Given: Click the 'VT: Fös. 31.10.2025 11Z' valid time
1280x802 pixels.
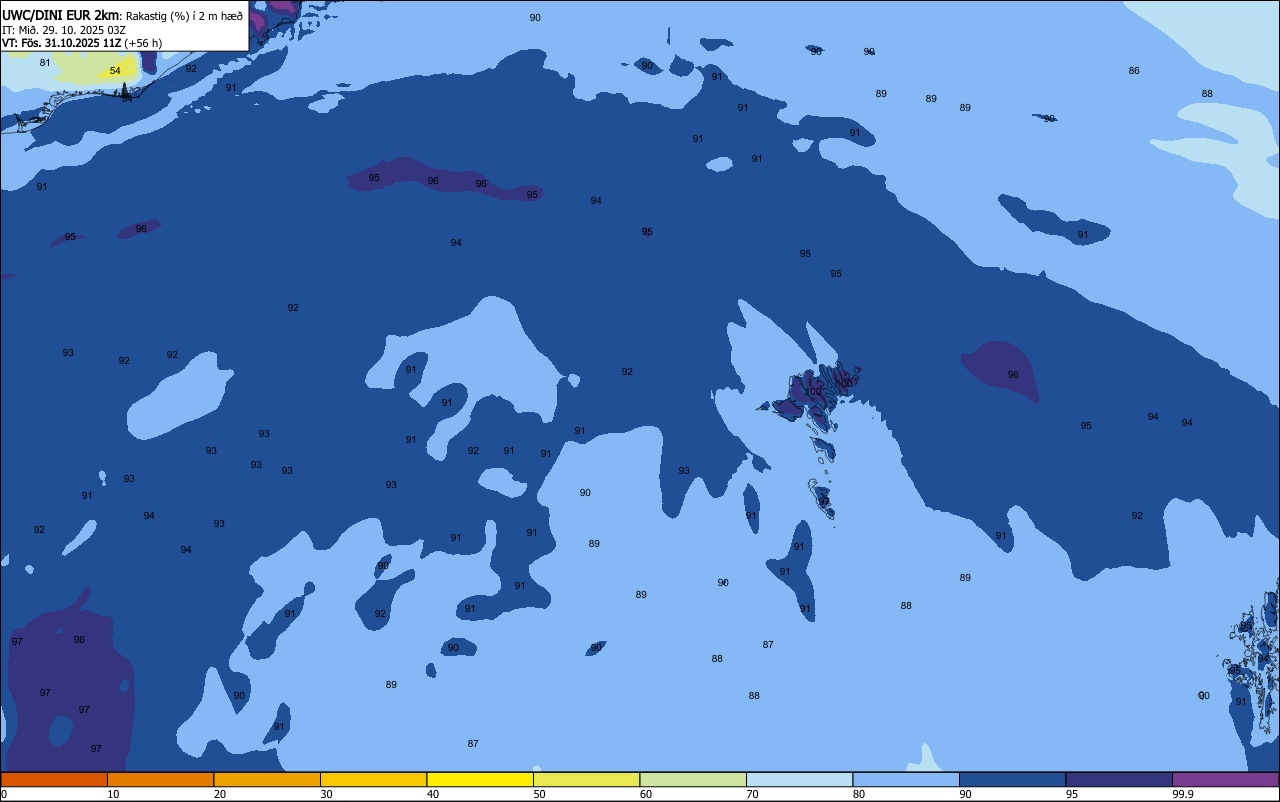Looking at the screenshot, I should [x=61, y=43].
